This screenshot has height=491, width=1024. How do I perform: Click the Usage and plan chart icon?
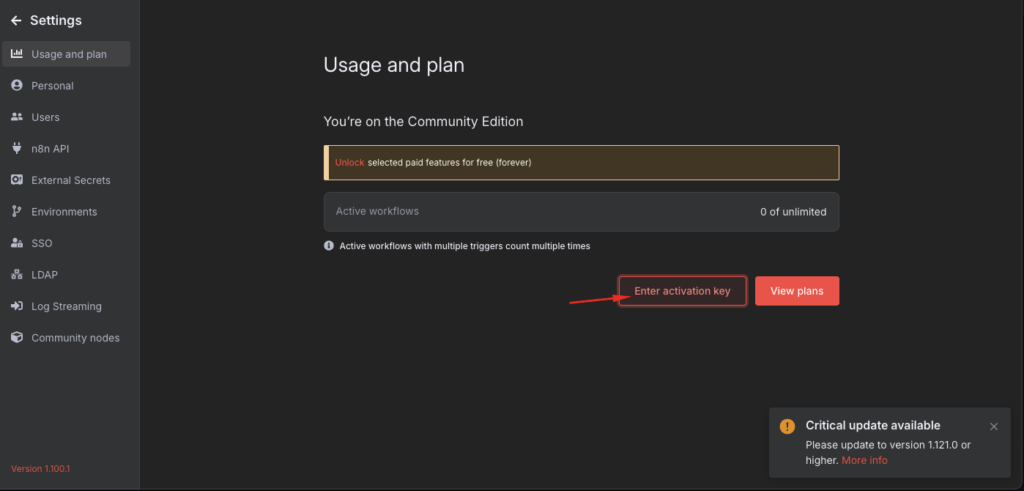click(16, 54)
